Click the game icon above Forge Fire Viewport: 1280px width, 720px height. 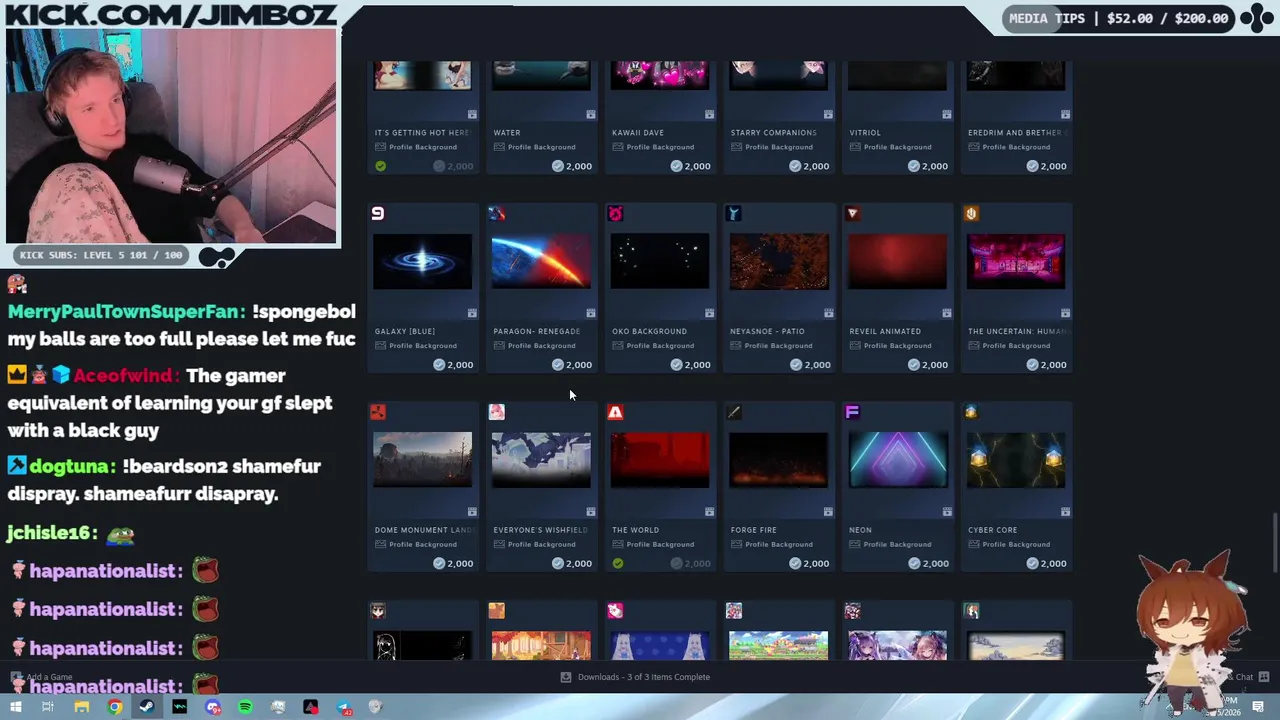(734, 412)
